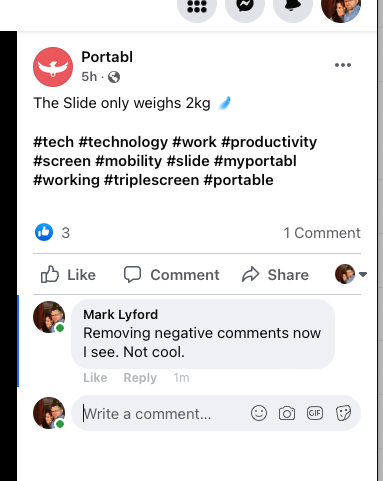Toggle Like on the Portabl post
The image size is (383, 481).
point(68,275)
